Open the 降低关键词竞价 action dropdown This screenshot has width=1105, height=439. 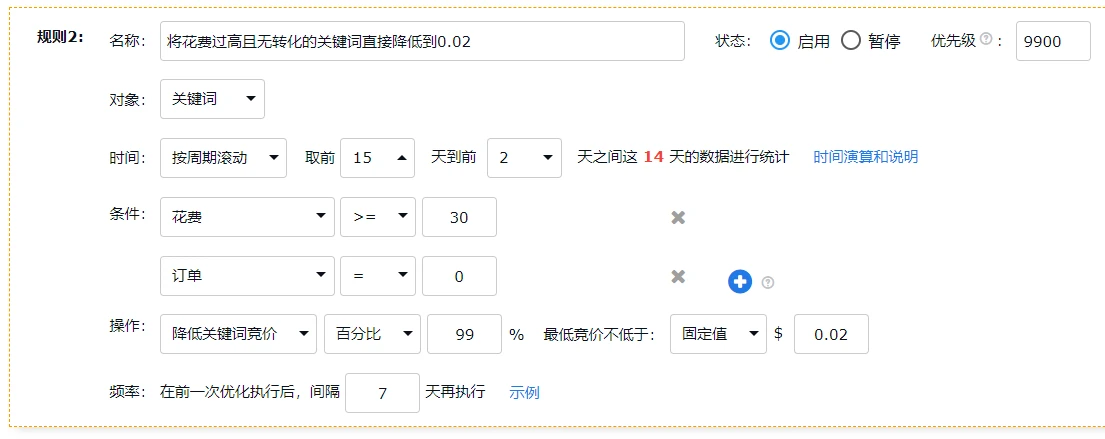click(238, 334)
